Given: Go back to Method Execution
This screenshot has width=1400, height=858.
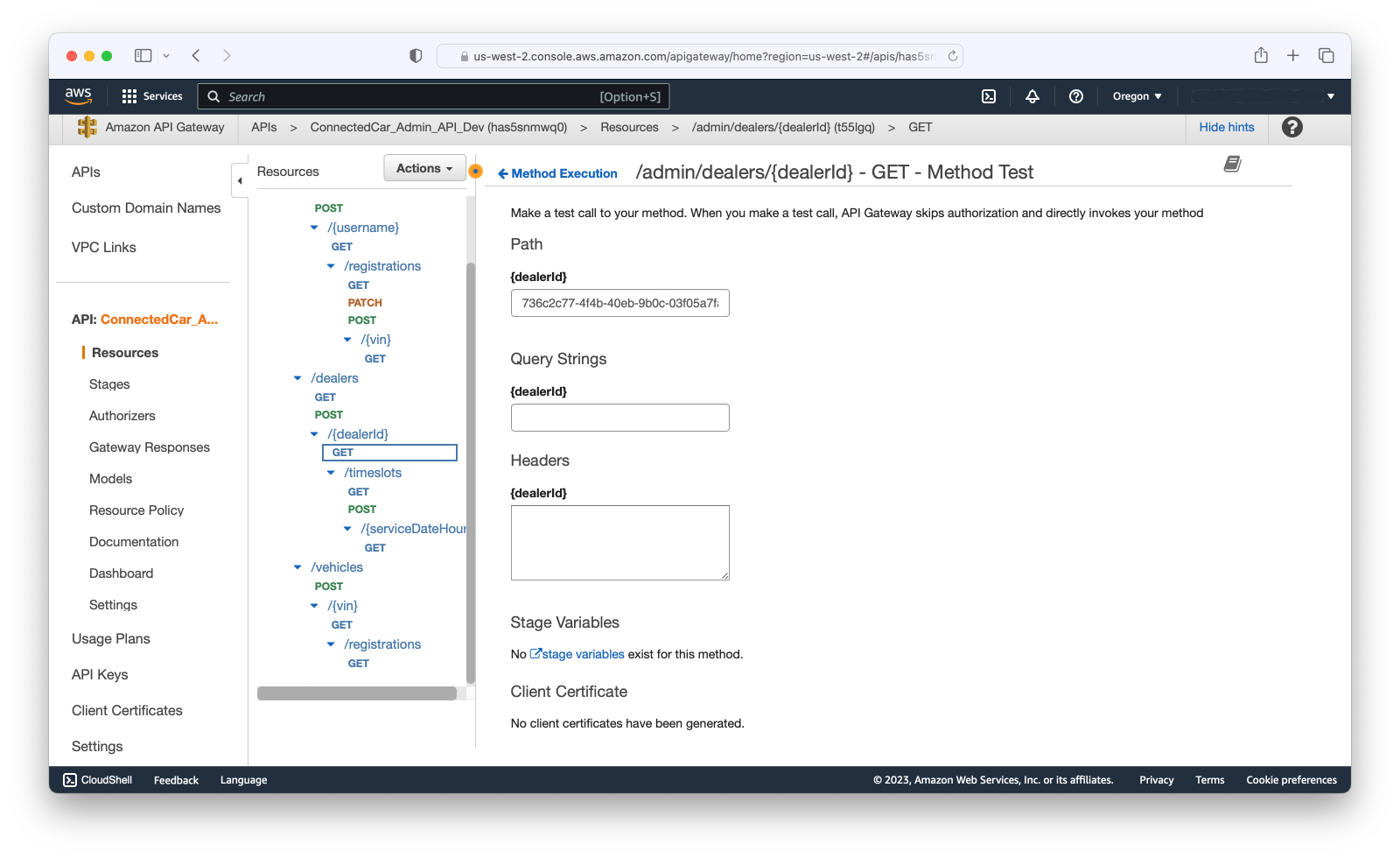Looking at the screenshot, I should 557,173.
